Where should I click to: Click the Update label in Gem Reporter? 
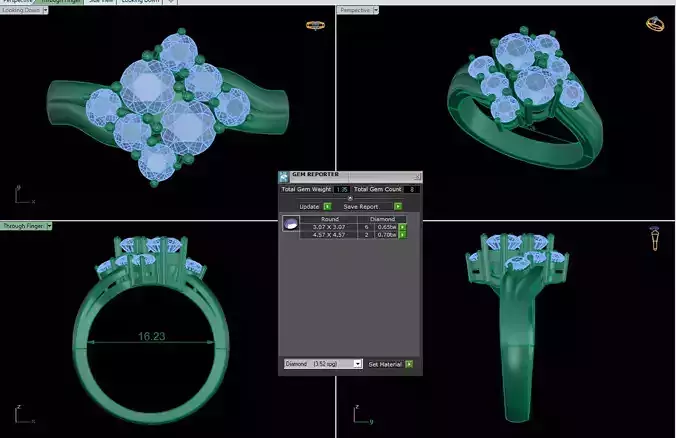(x=309, y=206)
